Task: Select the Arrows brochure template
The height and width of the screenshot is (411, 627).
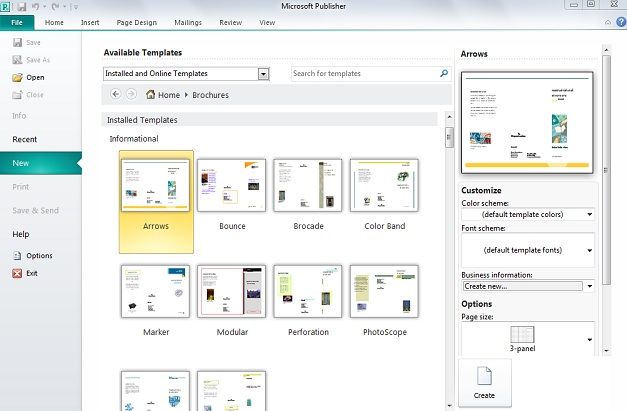Action: point(156,202)
